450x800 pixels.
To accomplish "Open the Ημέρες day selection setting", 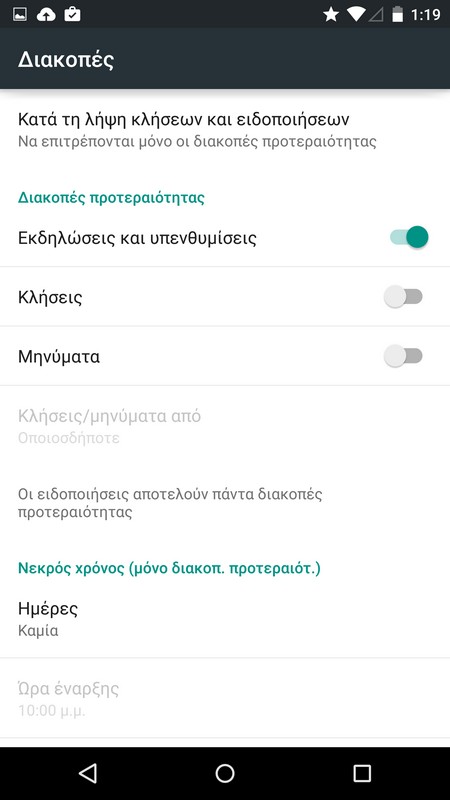I will click(225, 618).
